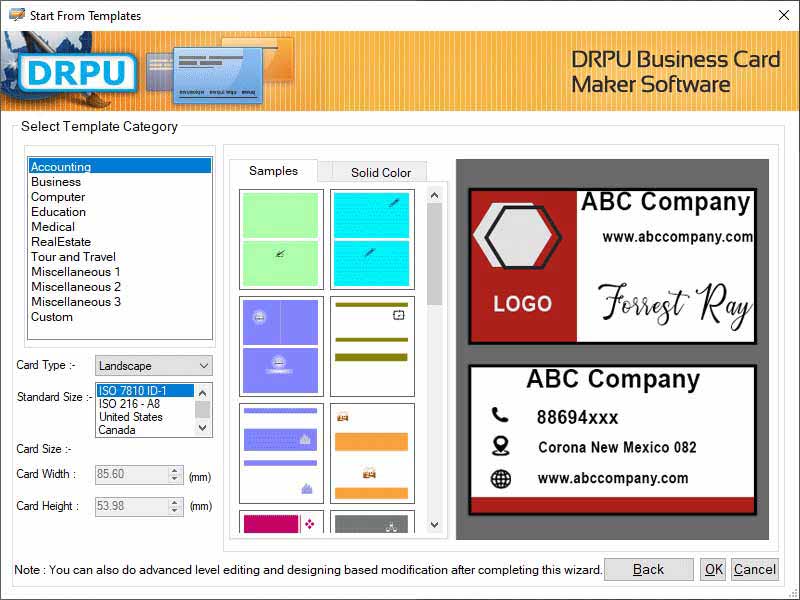Open the Samples tab

(x=272, y=171)
